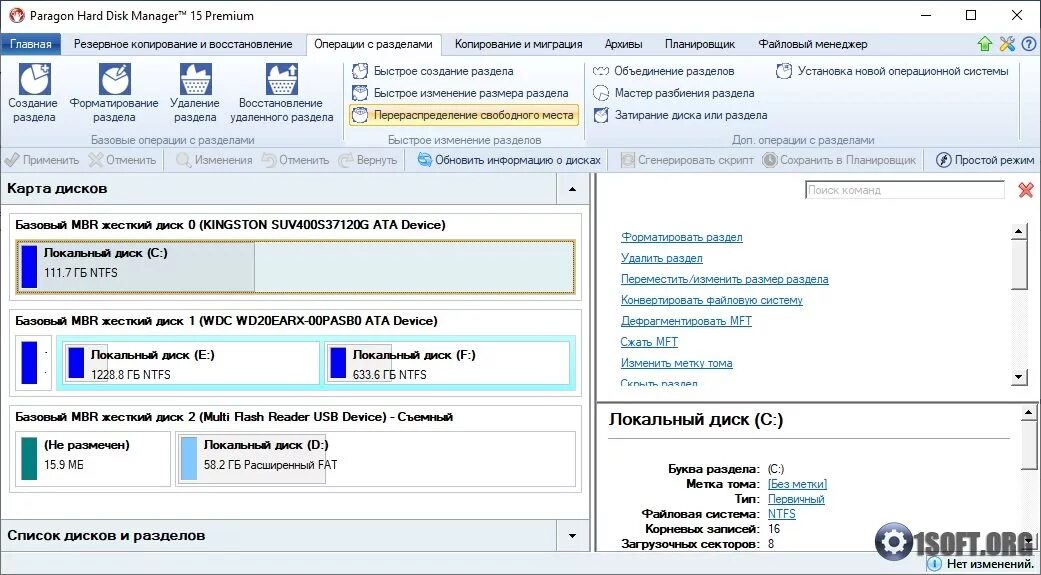Image resolution: width=1041 pixels, height=575 pixels.
Task: Open the tools settings icon
Action: click(x=1007, y=44)
